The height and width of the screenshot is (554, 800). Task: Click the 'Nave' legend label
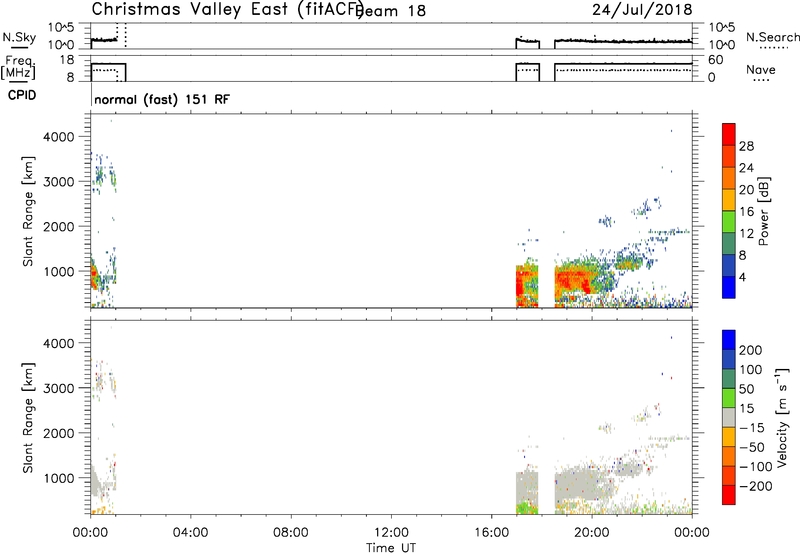click(760, 70)
